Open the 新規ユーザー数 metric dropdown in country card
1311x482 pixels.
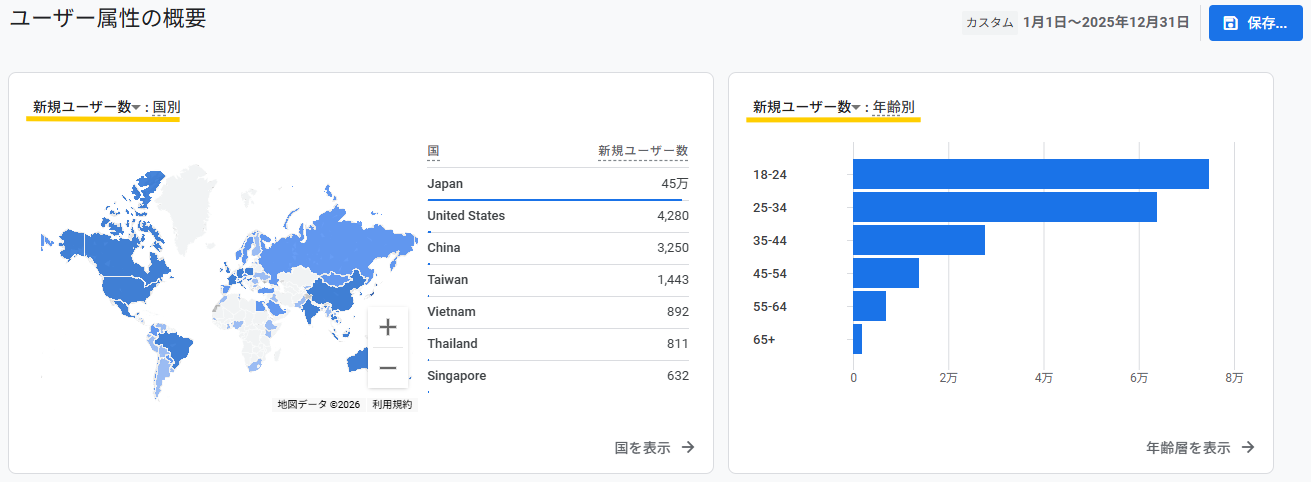tap(87, 107)
